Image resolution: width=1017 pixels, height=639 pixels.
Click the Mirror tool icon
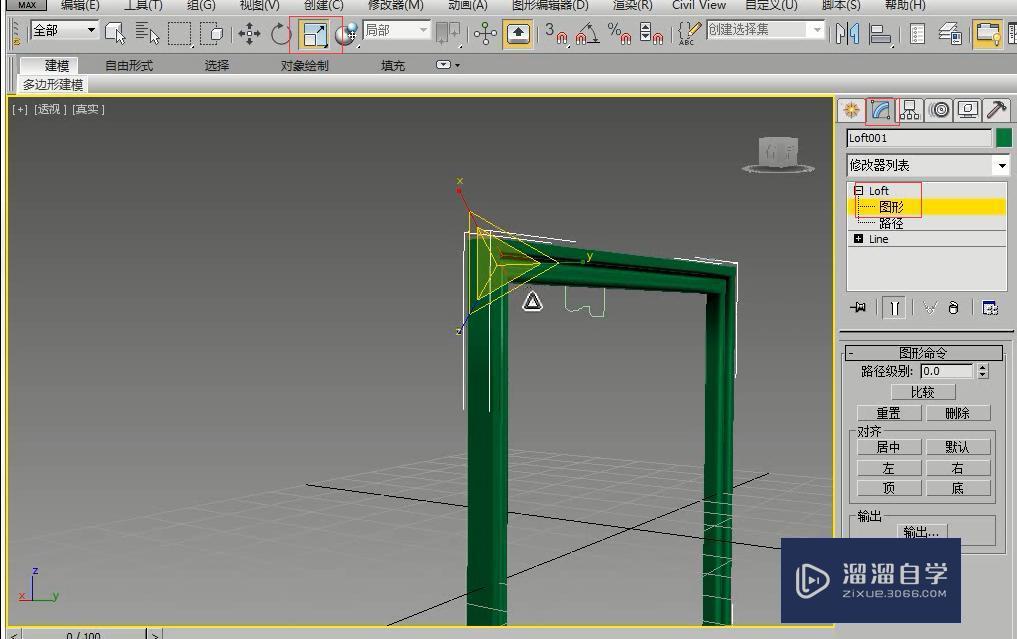click(x=847, y=35)
